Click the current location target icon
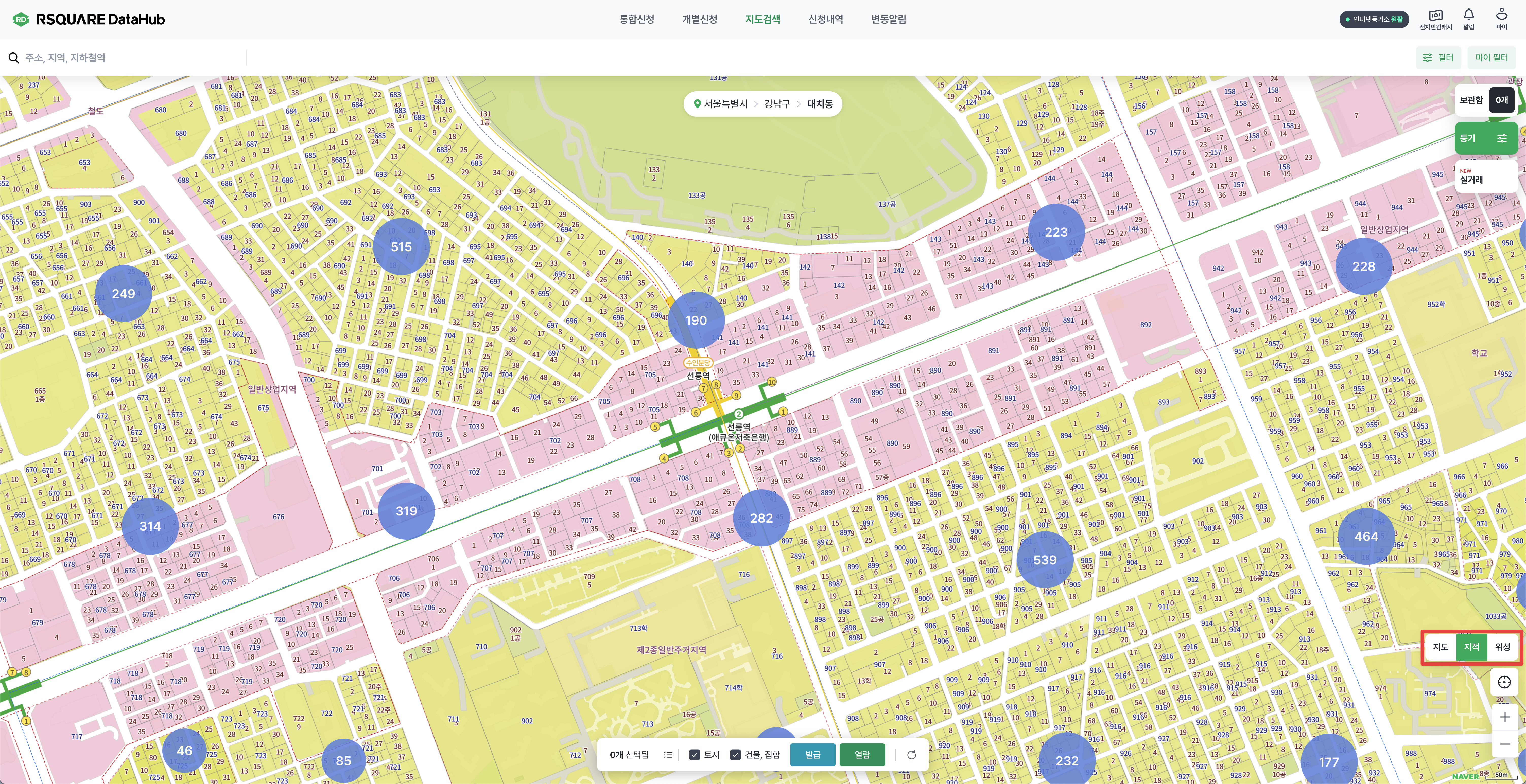The image size is (1526, 784). (1504, 682)
